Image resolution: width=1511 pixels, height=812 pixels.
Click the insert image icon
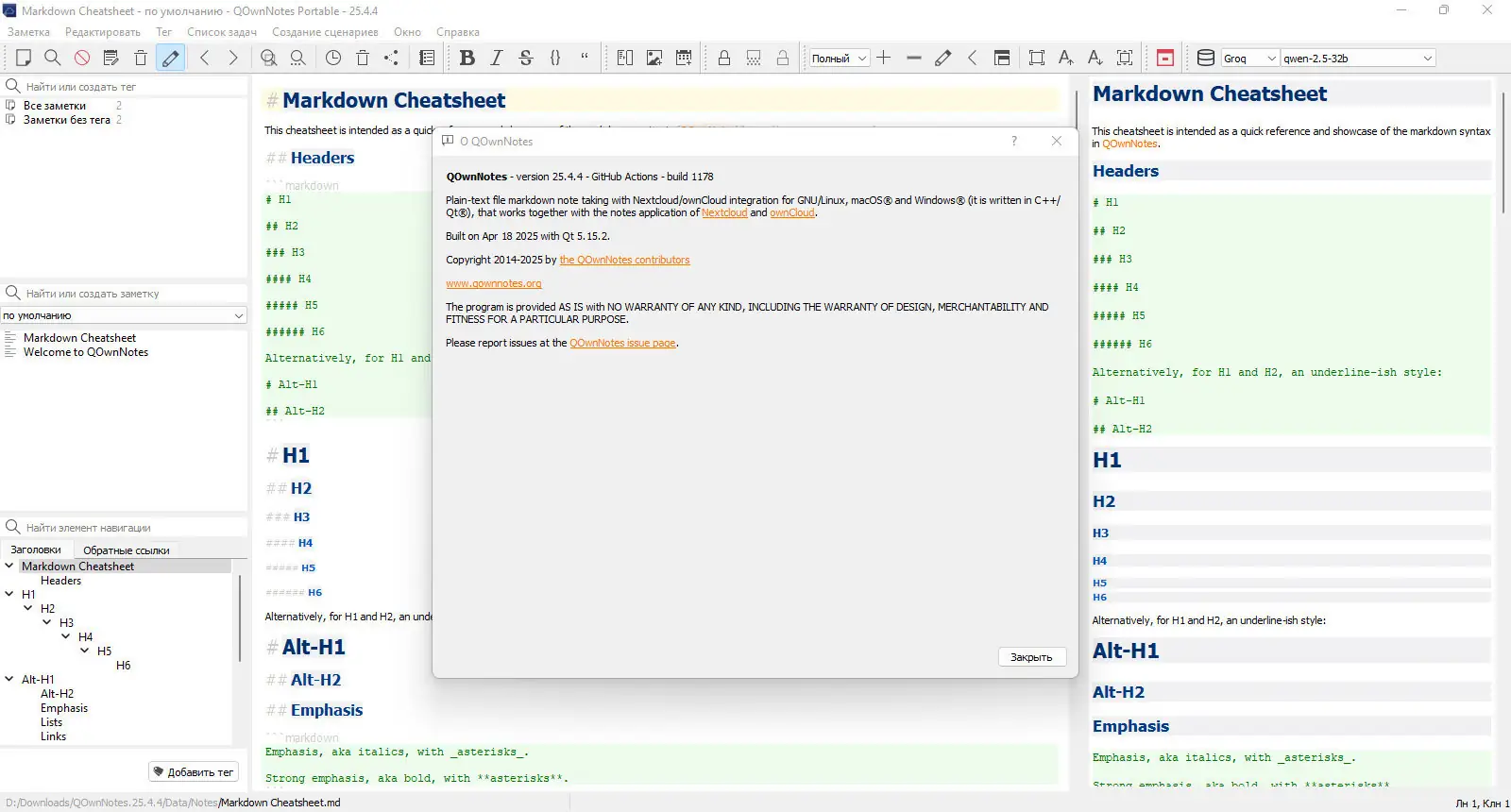click(x=654, y=58)
